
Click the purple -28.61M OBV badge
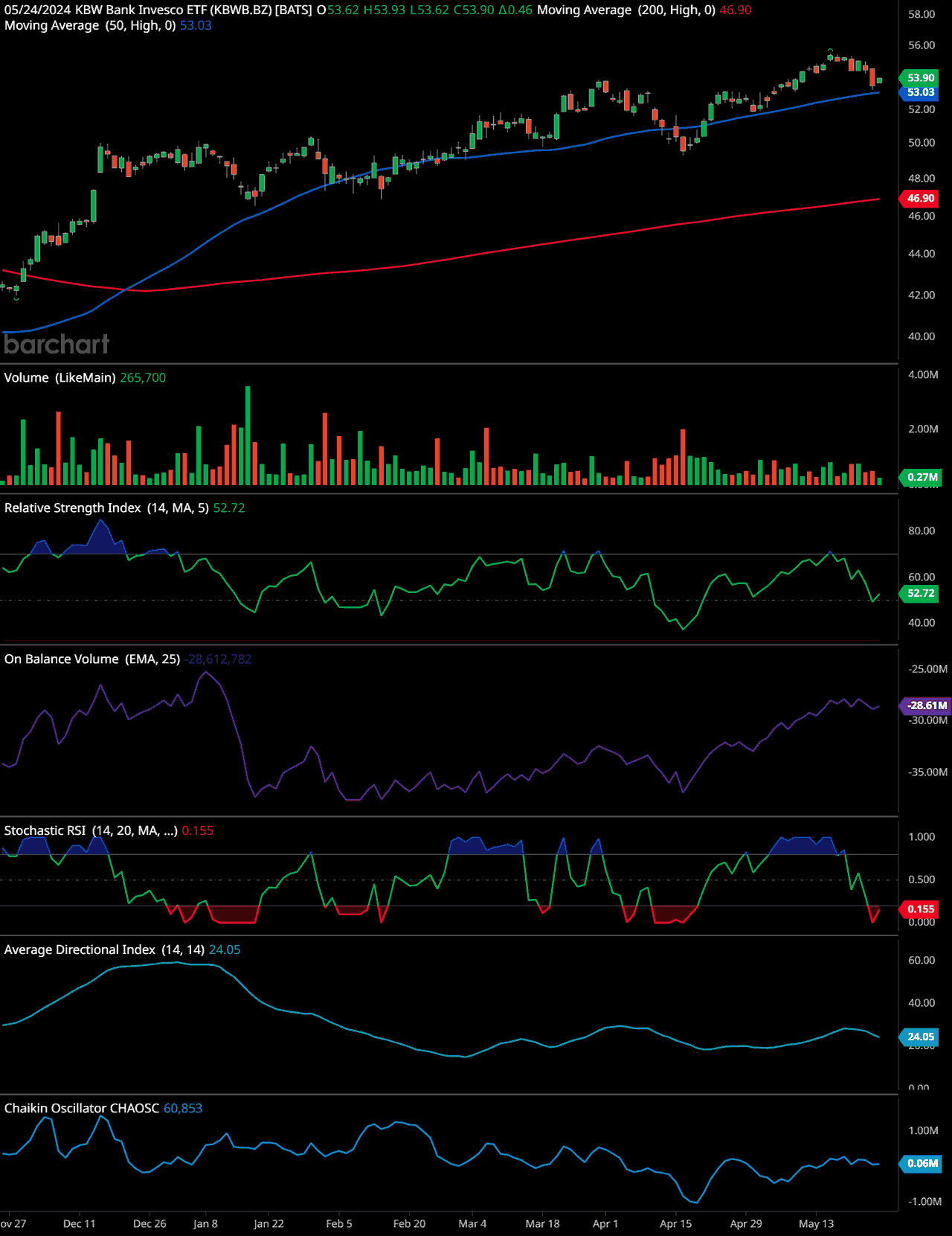927,705
